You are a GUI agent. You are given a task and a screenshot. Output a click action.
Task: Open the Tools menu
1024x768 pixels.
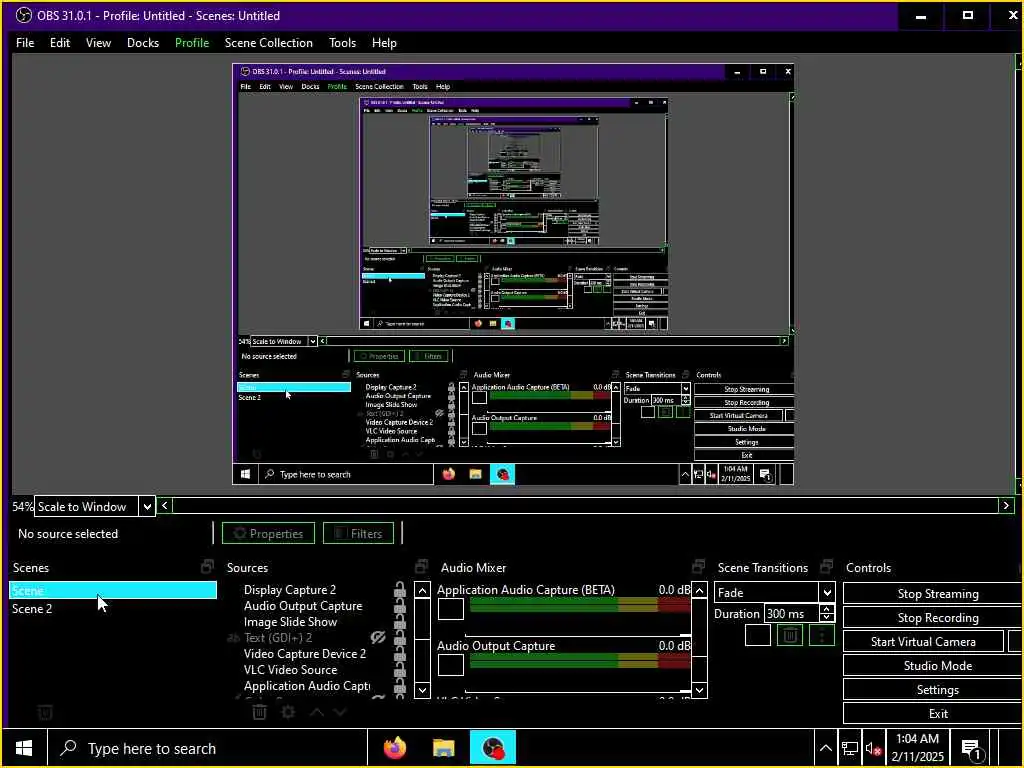tap(342, 42)
